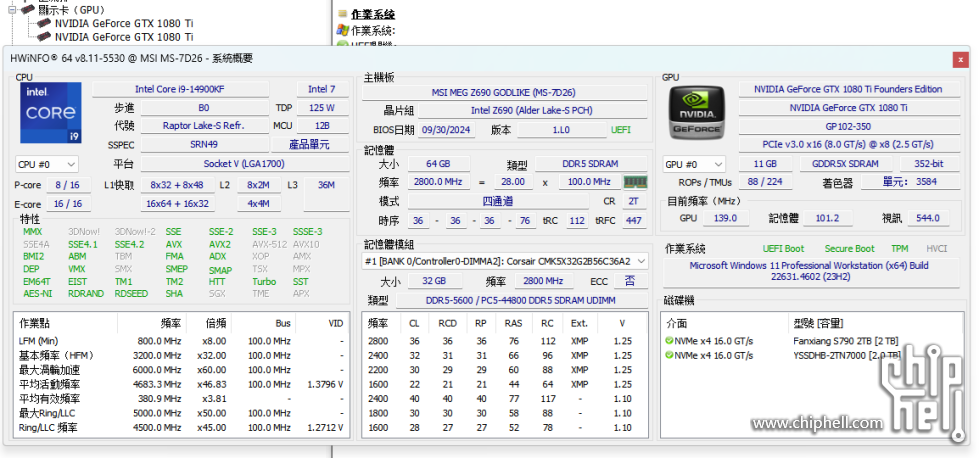Click the HVCI status label

coord(937,248)
